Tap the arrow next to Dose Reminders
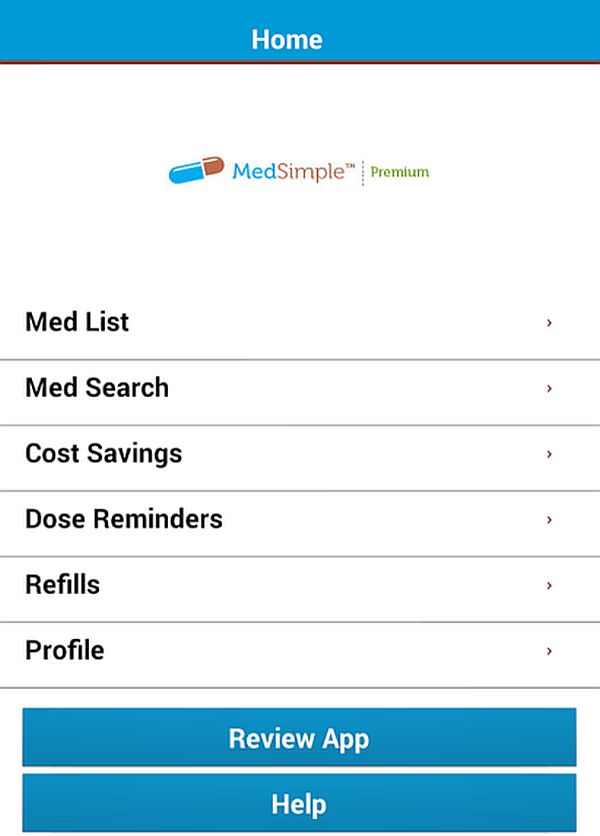The image size is (600, 836). (549, 519)
